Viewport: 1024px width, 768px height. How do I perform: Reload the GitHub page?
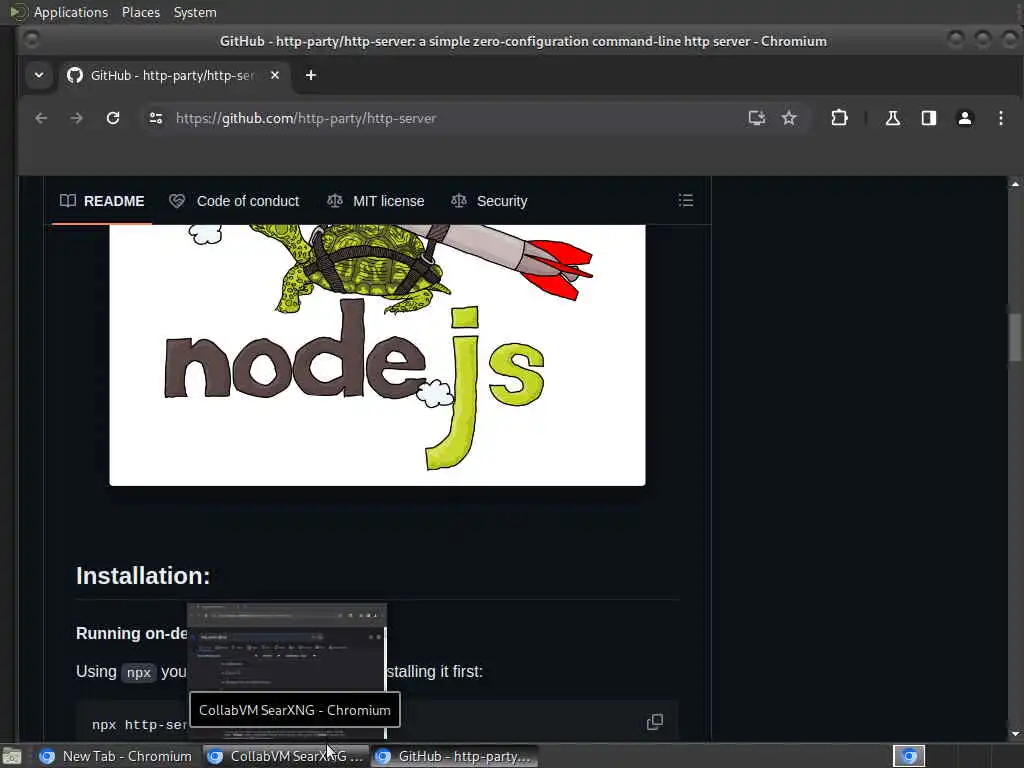tap(113, 118)
